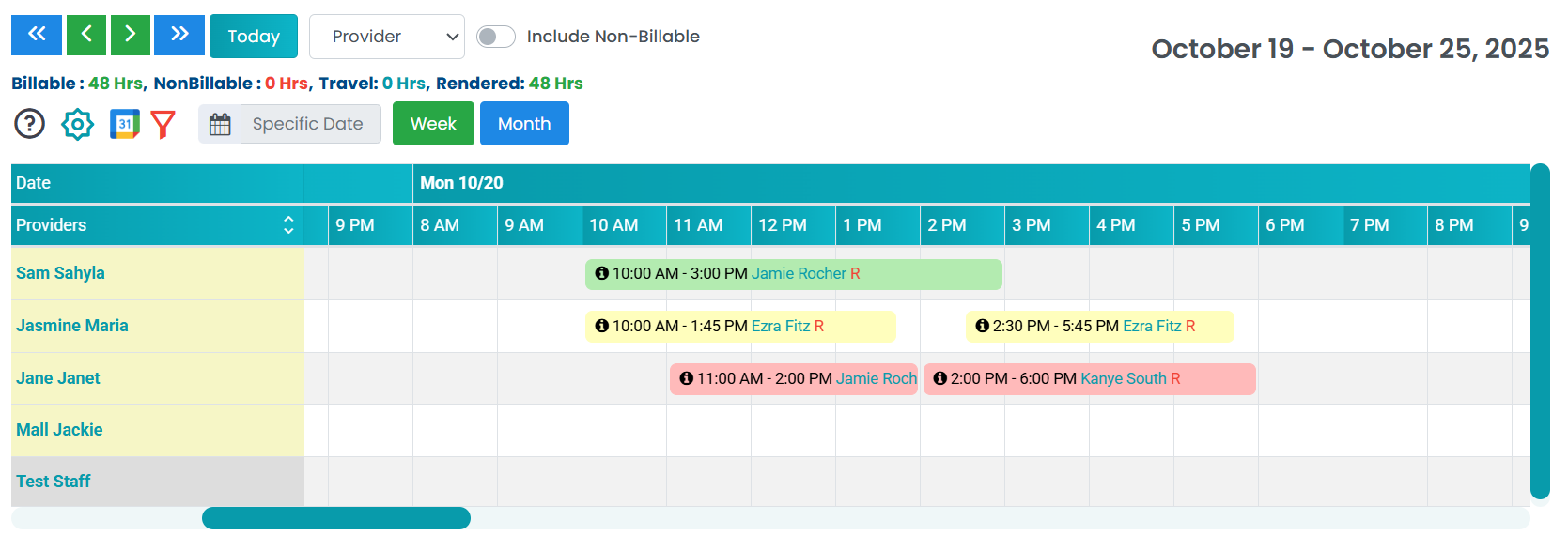Open calendar settings gear icon
The width and height of the screenshot is (1568, 551).
78,124
